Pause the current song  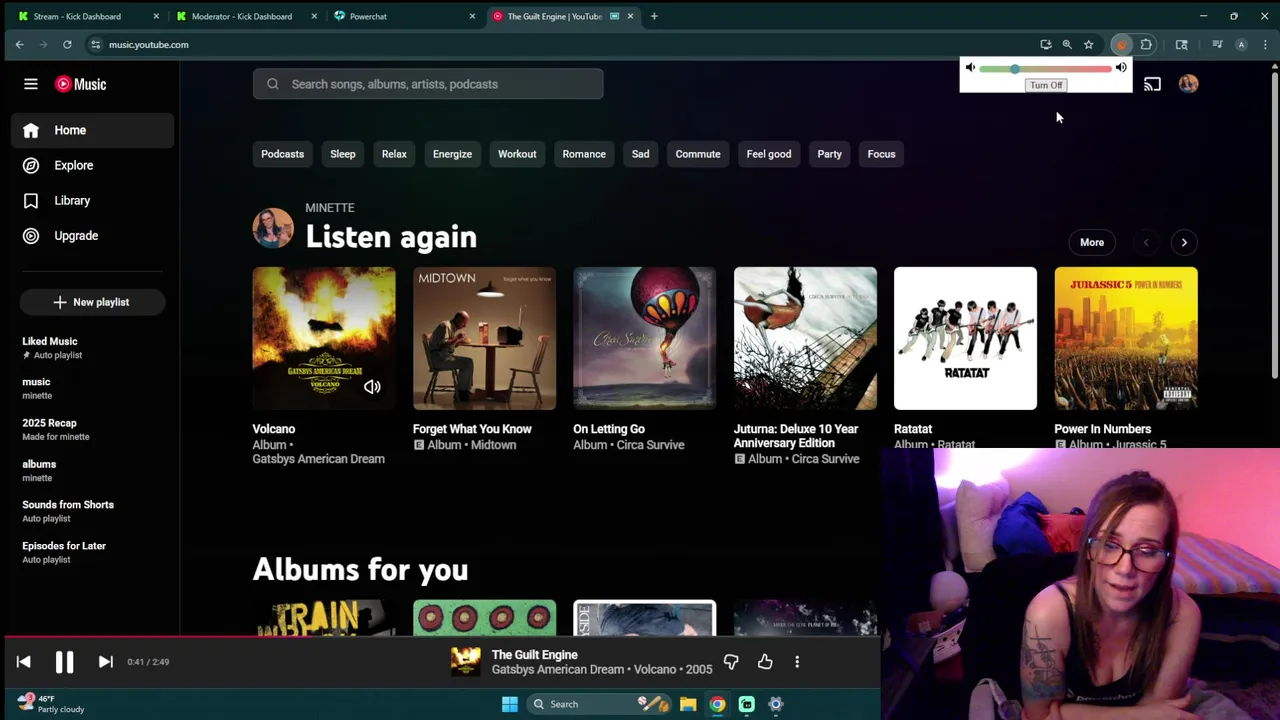64,662
